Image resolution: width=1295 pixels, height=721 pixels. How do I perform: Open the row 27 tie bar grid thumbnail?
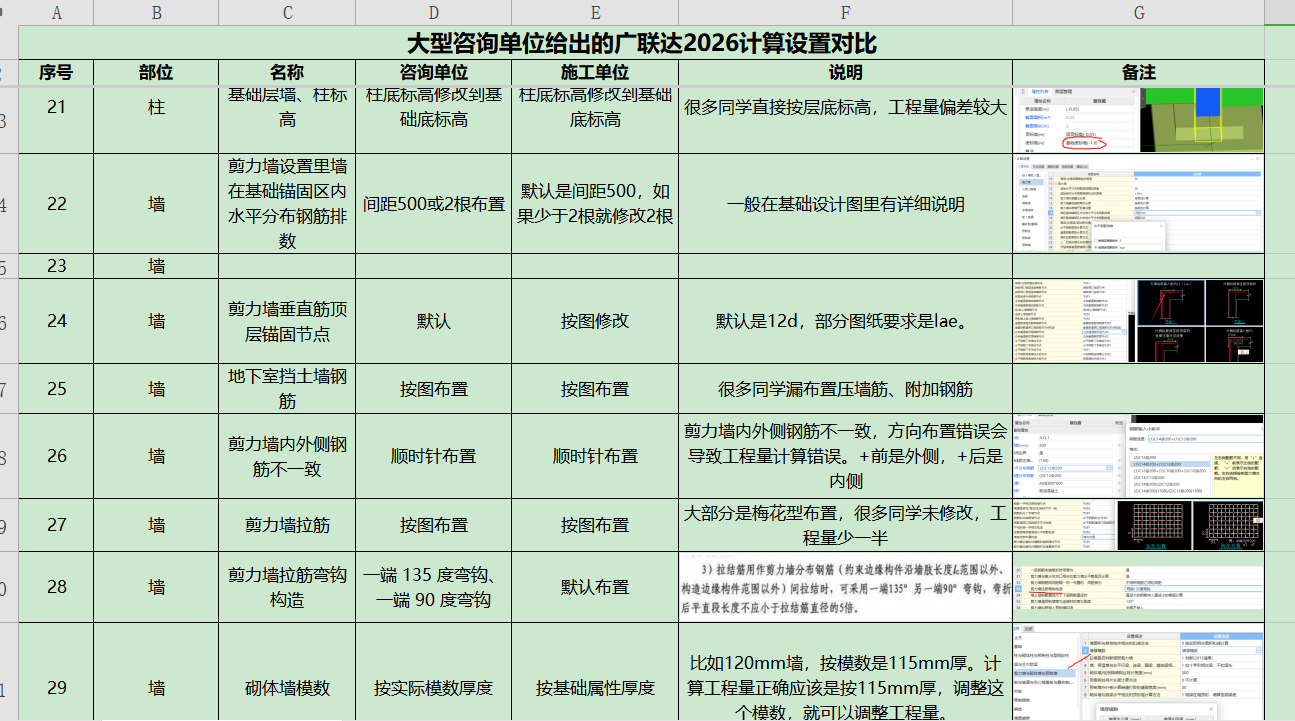tap(1139, 525)
